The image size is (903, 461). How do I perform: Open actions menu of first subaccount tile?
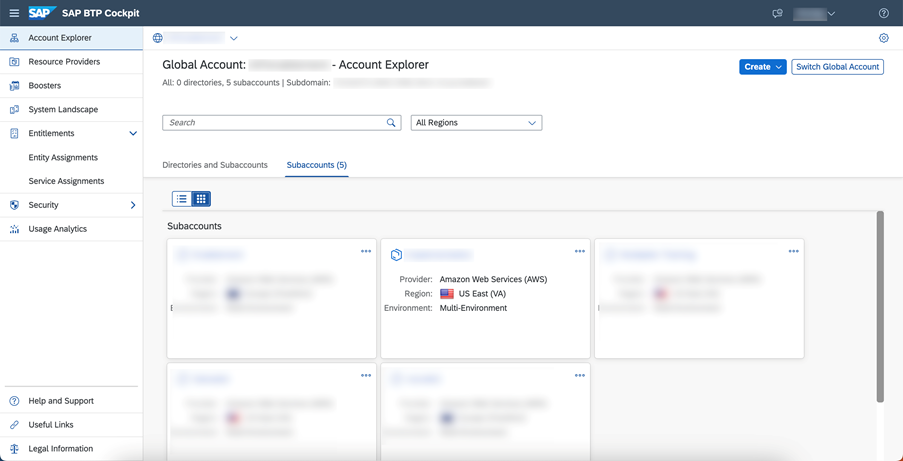pos(366,251)
